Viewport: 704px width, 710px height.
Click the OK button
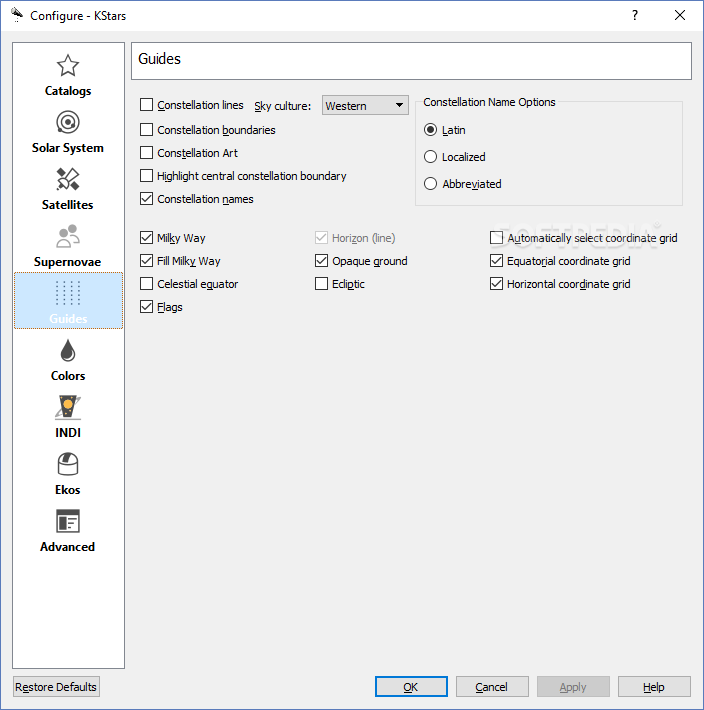(411, 687)
